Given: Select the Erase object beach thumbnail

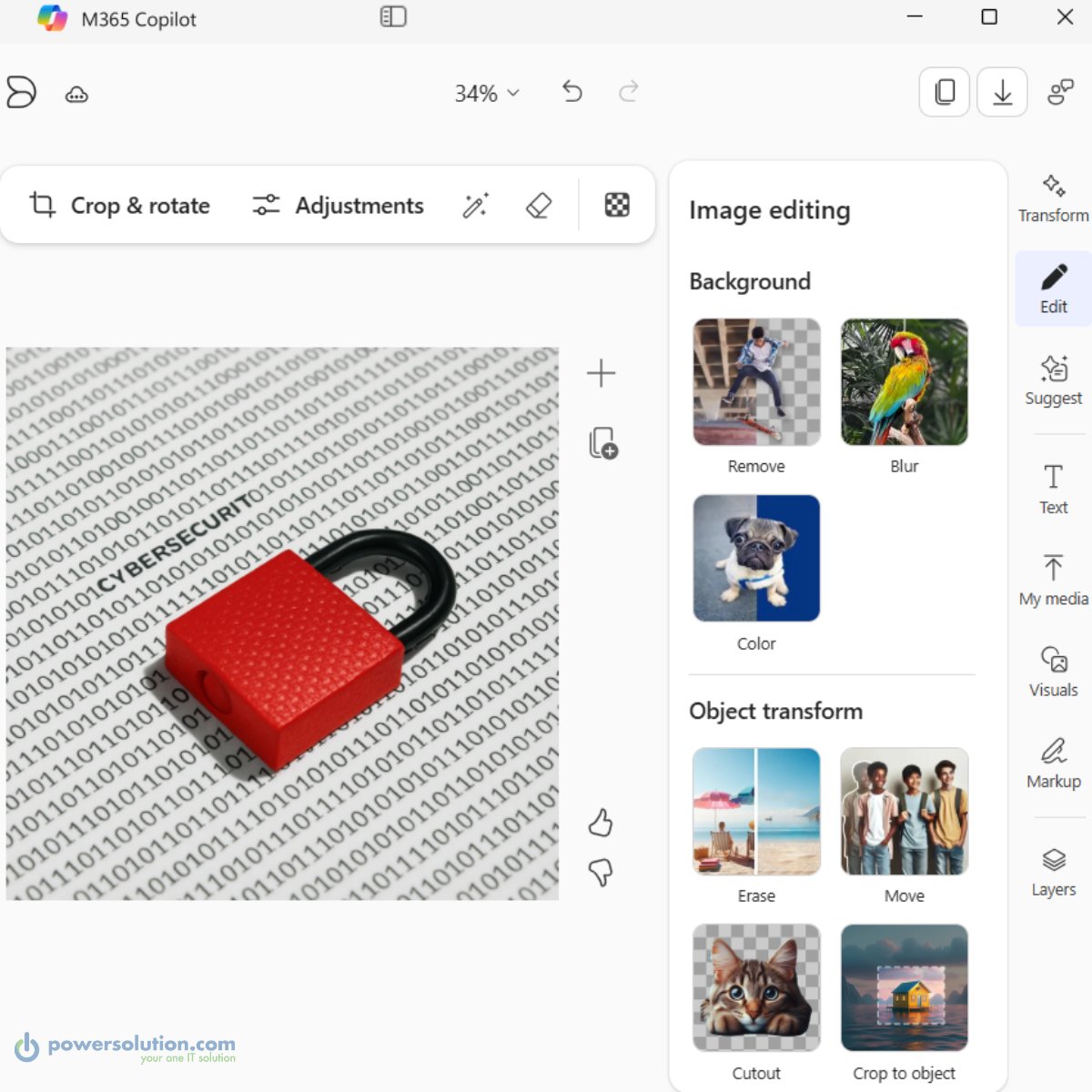Looking at the screenshot, I should [x=756, y=811].
